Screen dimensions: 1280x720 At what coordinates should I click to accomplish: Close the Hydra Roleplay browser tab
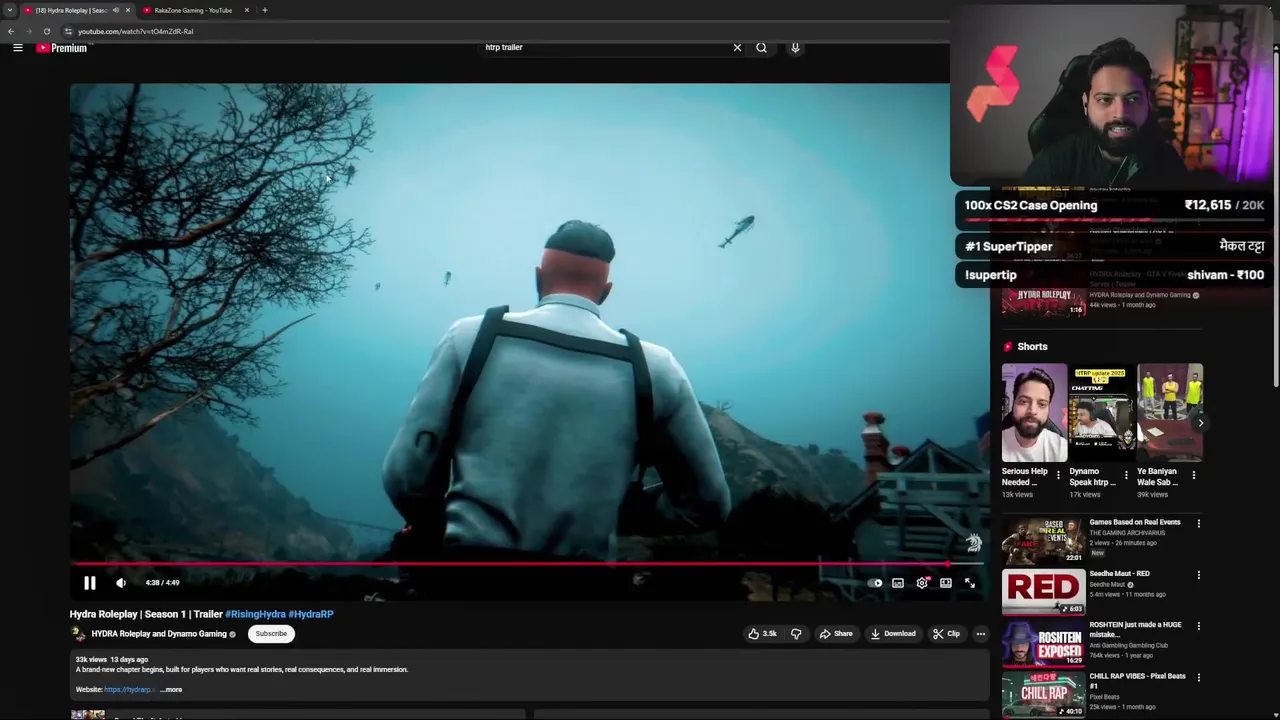pyautogui.click(x=128, y=10)
